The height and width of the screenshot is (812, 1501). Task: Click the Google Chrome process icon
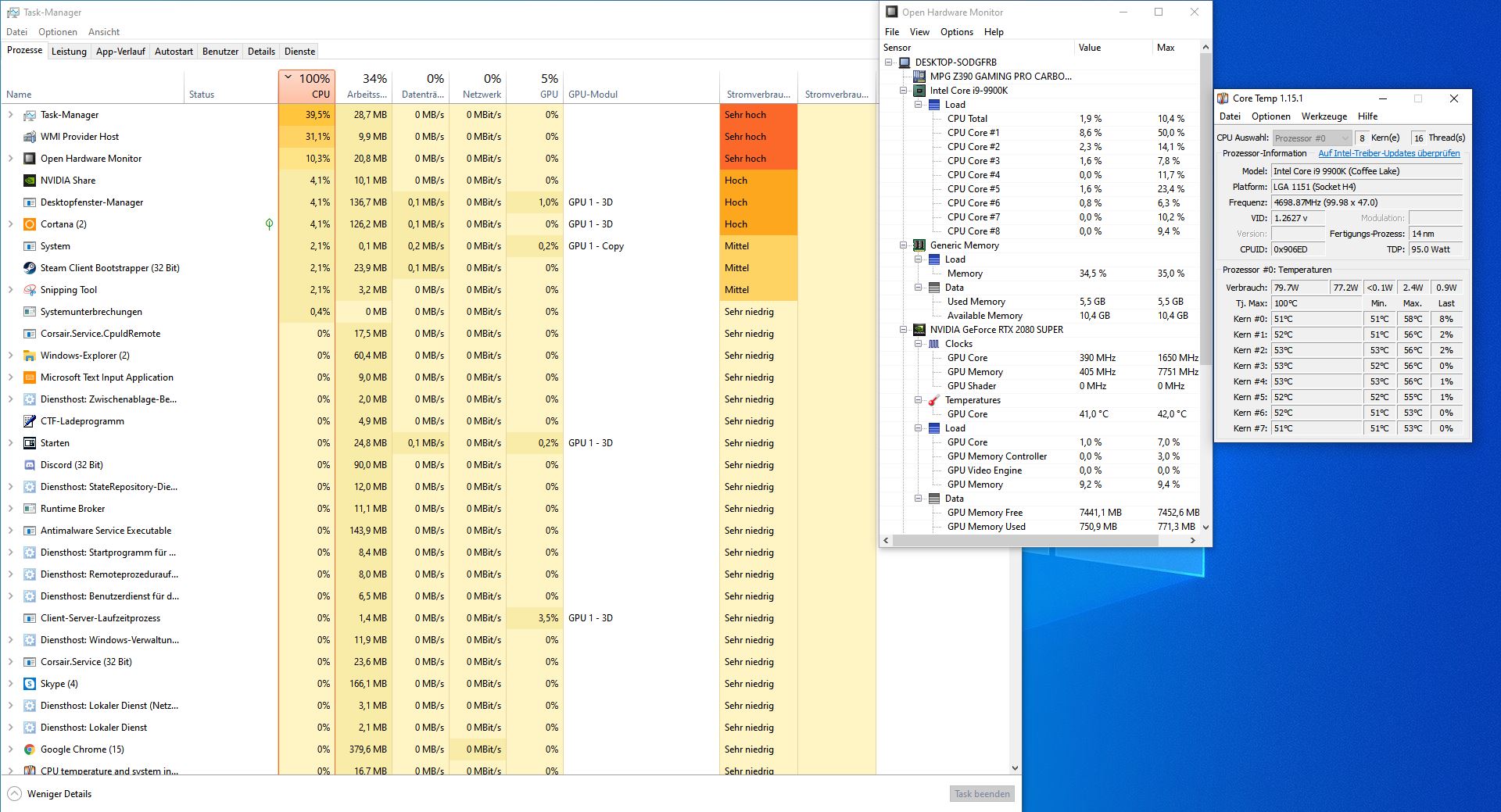tap(30, 749)
